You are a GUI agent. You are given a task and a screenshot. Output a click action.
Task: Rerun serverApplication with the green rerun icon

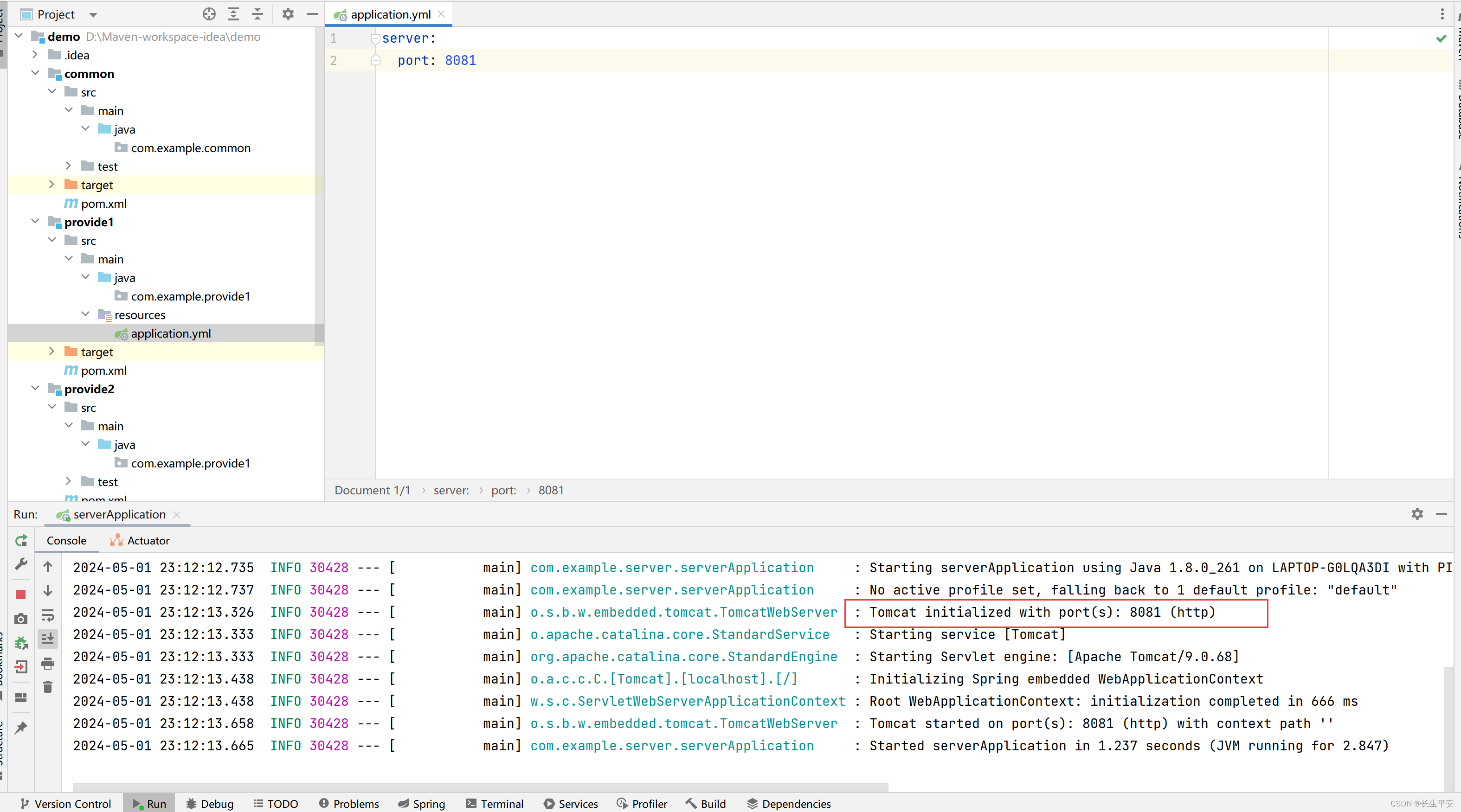pyautogui.click(x=21, y=540)
